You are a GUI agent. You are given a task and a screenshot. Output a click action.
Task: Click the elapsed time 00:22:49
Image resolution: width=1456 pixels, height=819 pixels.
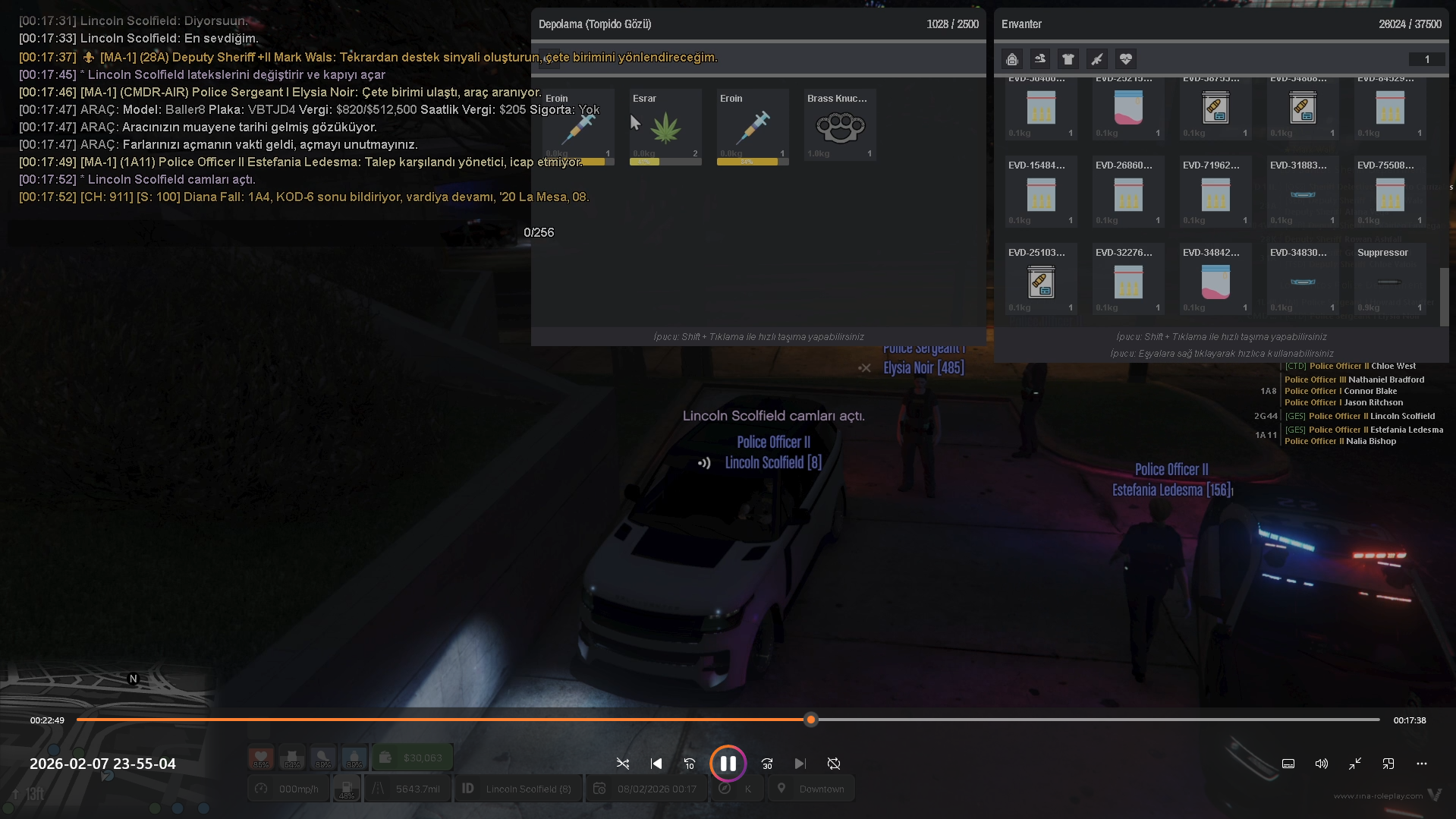(47, 720)
